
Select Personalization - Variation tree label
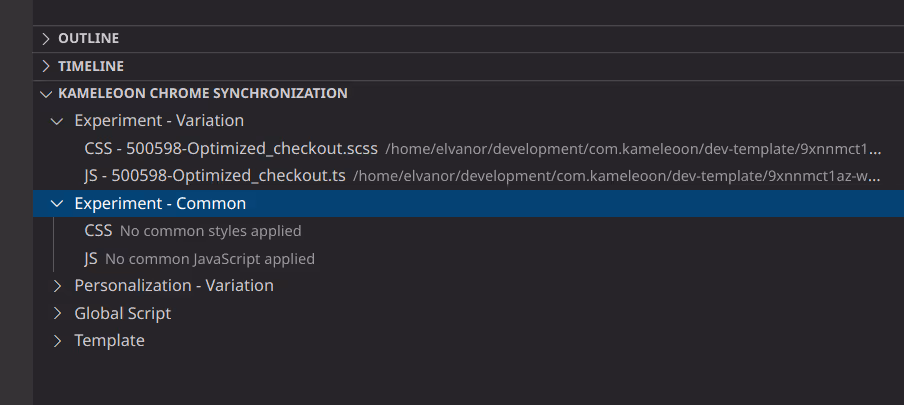[174, 286]
